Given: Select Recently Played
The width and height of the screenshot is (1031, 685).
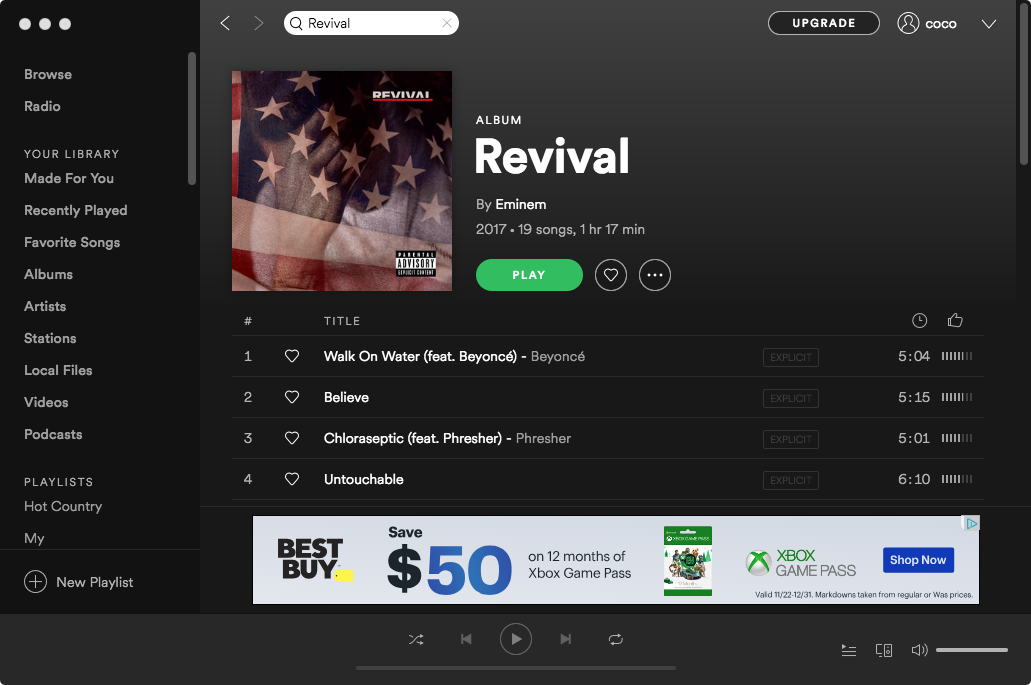Looking at the screenshot, I should pyautogui.click(x=76, y=210).
